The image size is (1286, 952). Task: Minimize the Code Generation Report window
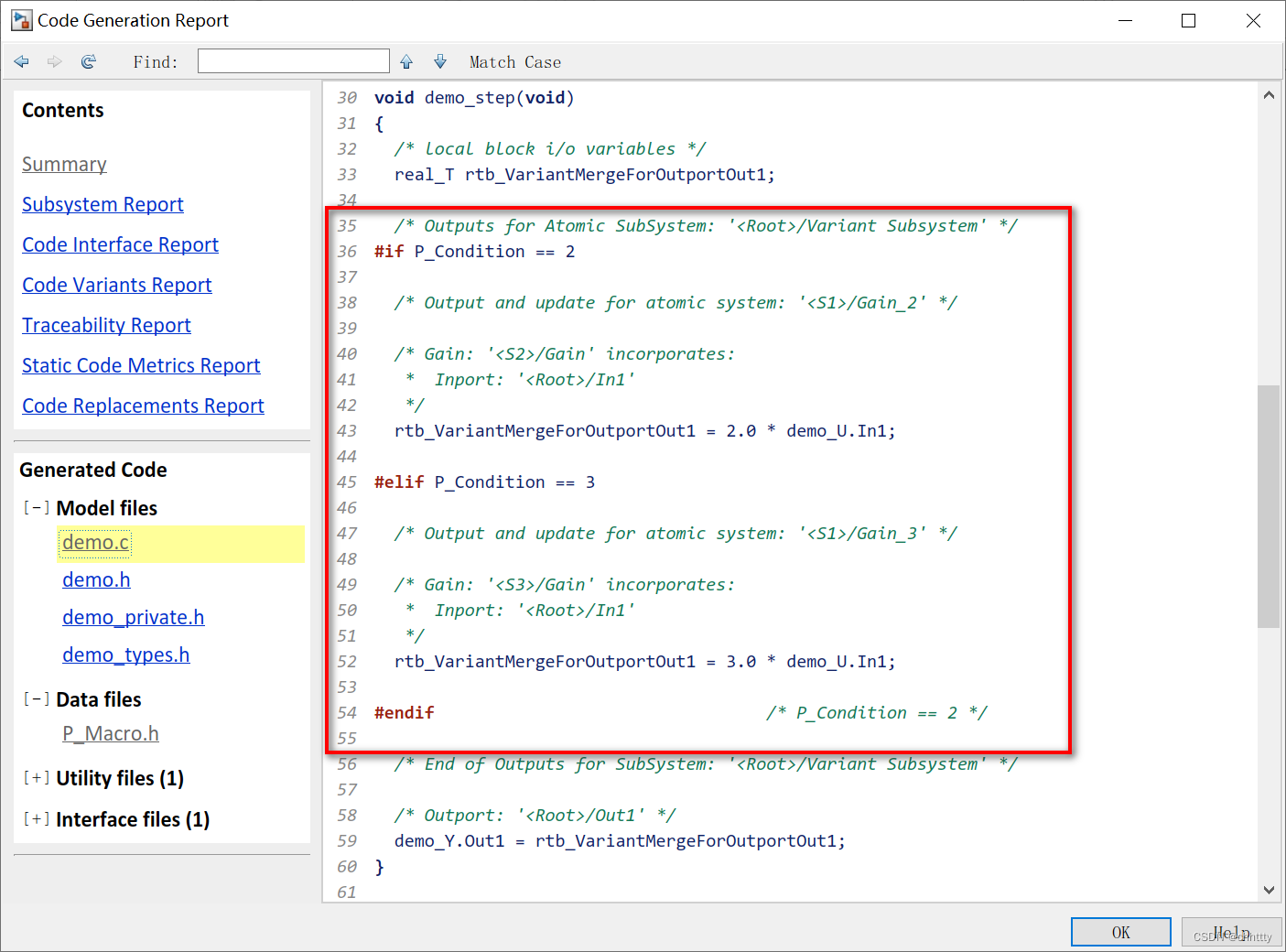pos(1126,20)
